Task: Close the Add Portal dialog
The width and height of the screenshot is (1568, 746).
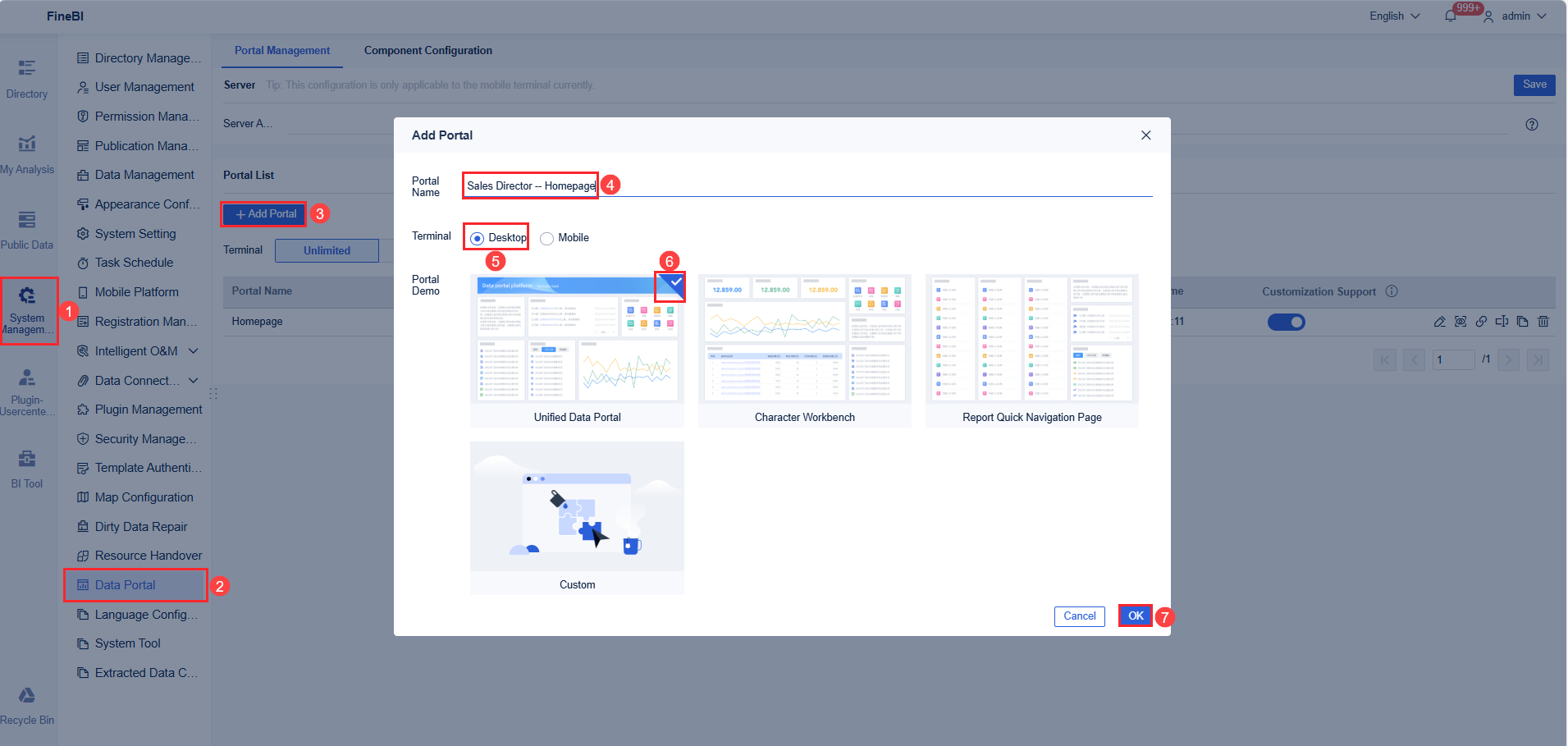Action: click(x=1146, y=135)
